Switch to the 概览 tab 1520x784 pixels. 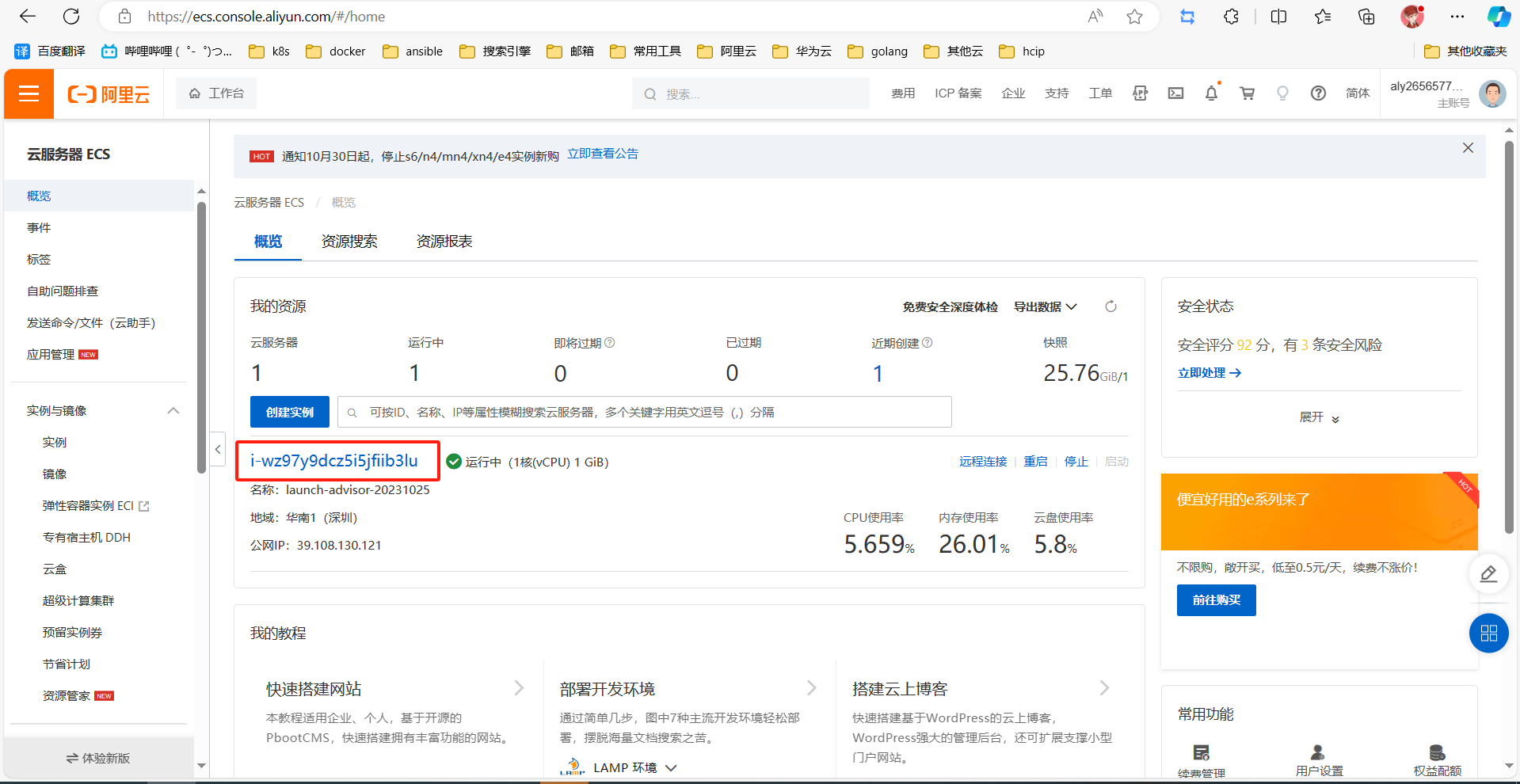(x=268, y=242)
